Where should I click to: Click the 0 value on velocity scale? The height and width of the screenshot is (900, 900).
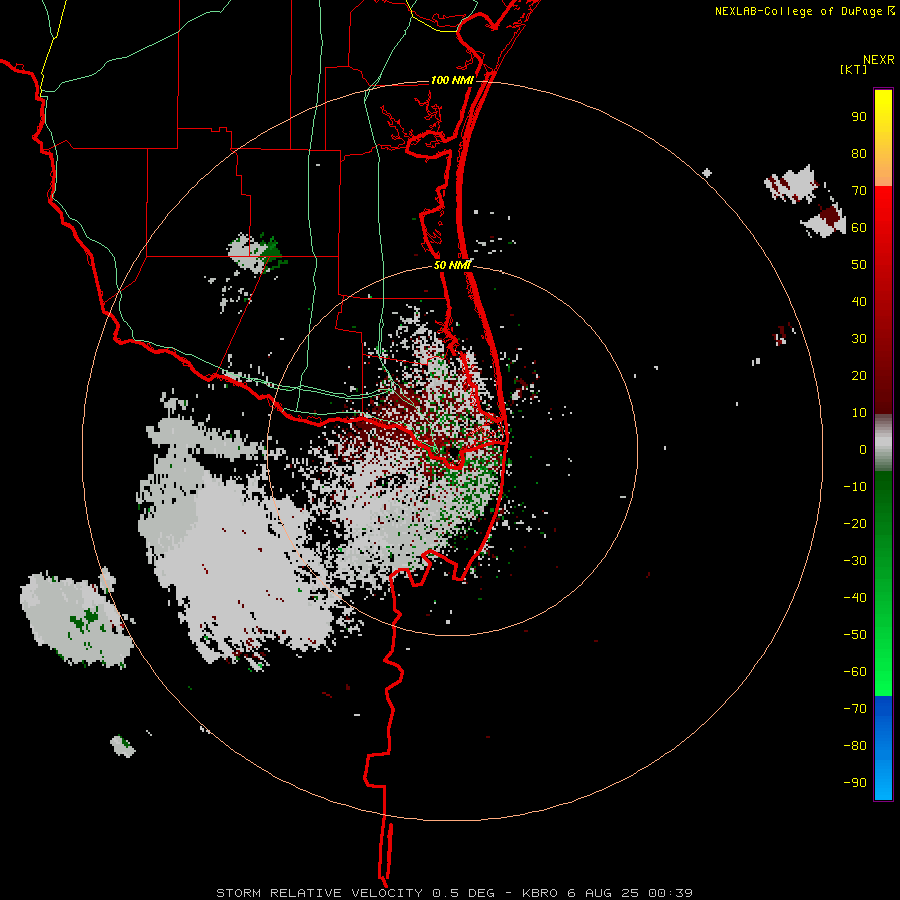pyautogui.click(x=863, y=449)
